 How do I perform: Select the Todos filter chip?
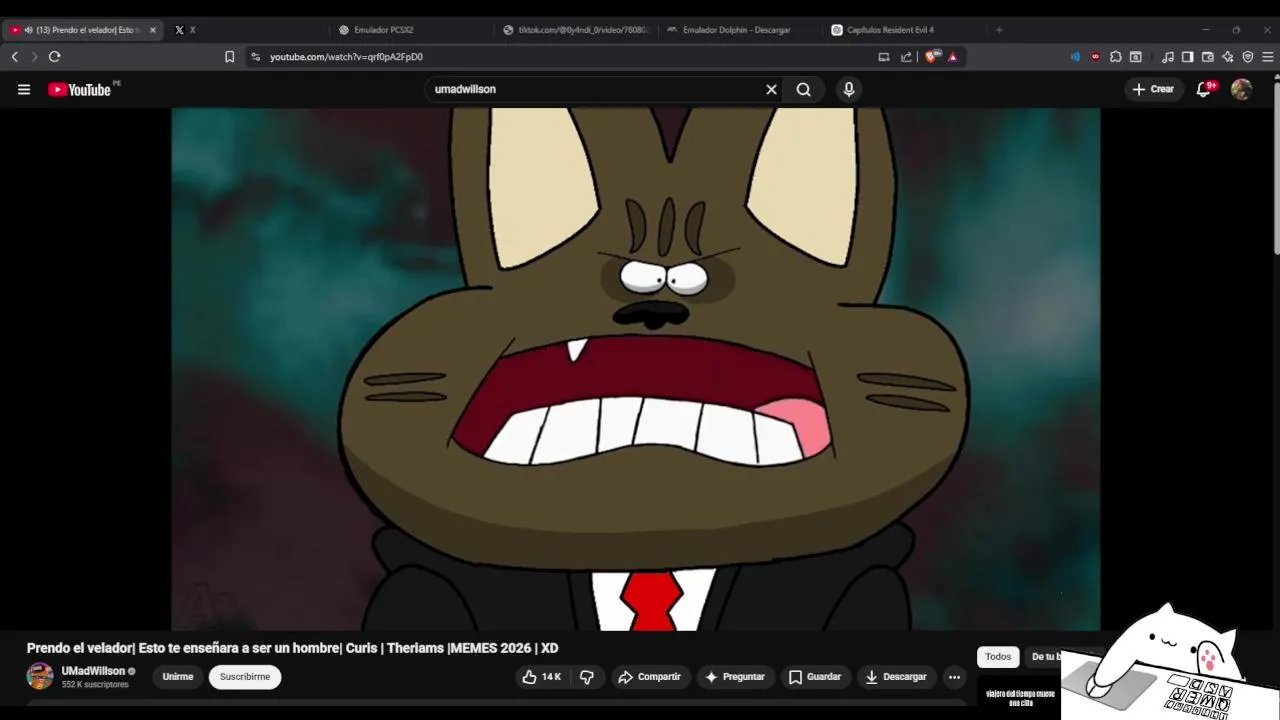coord(998,657)
